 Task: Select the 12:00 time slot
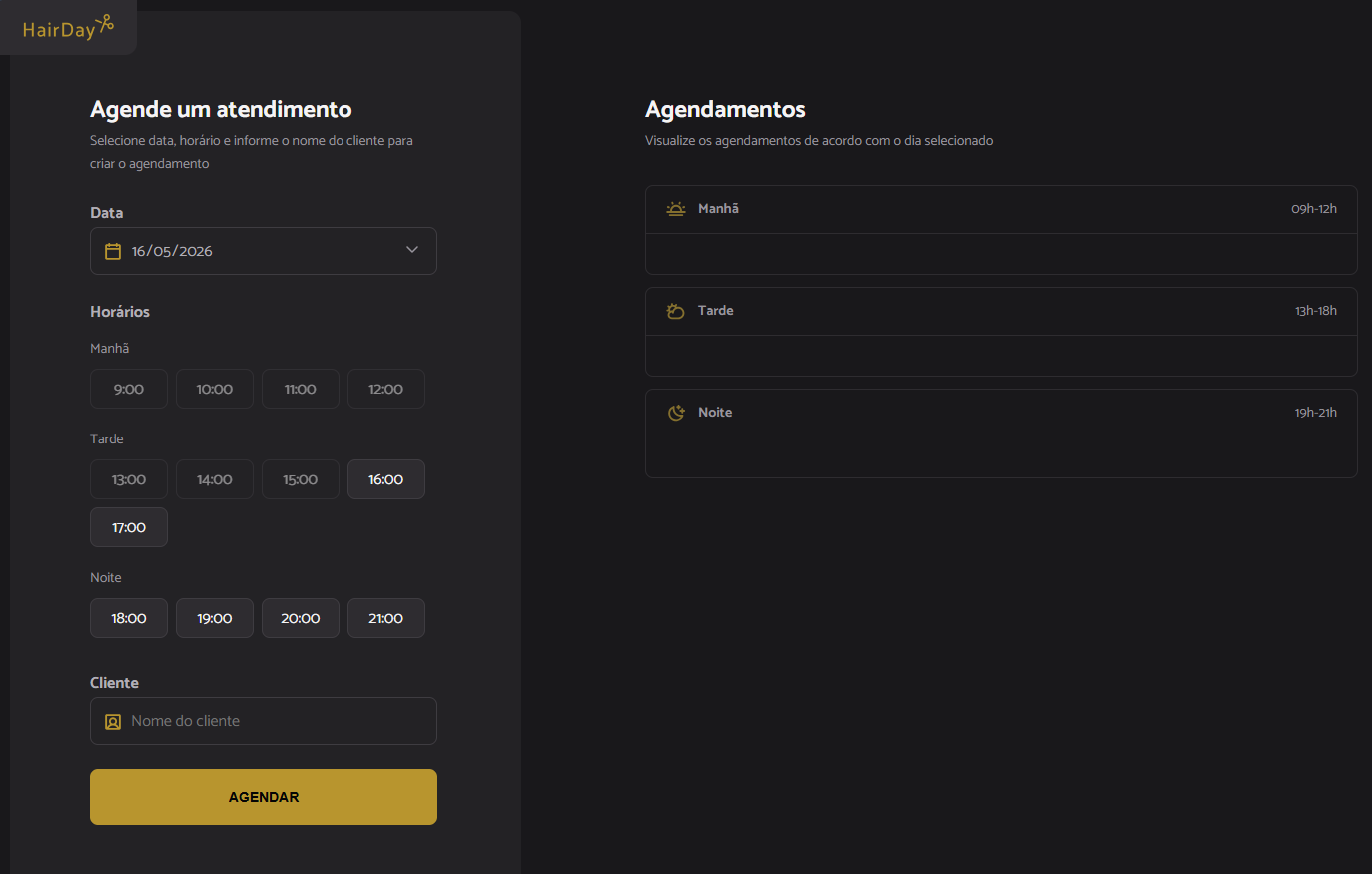(x=386, y=389)
